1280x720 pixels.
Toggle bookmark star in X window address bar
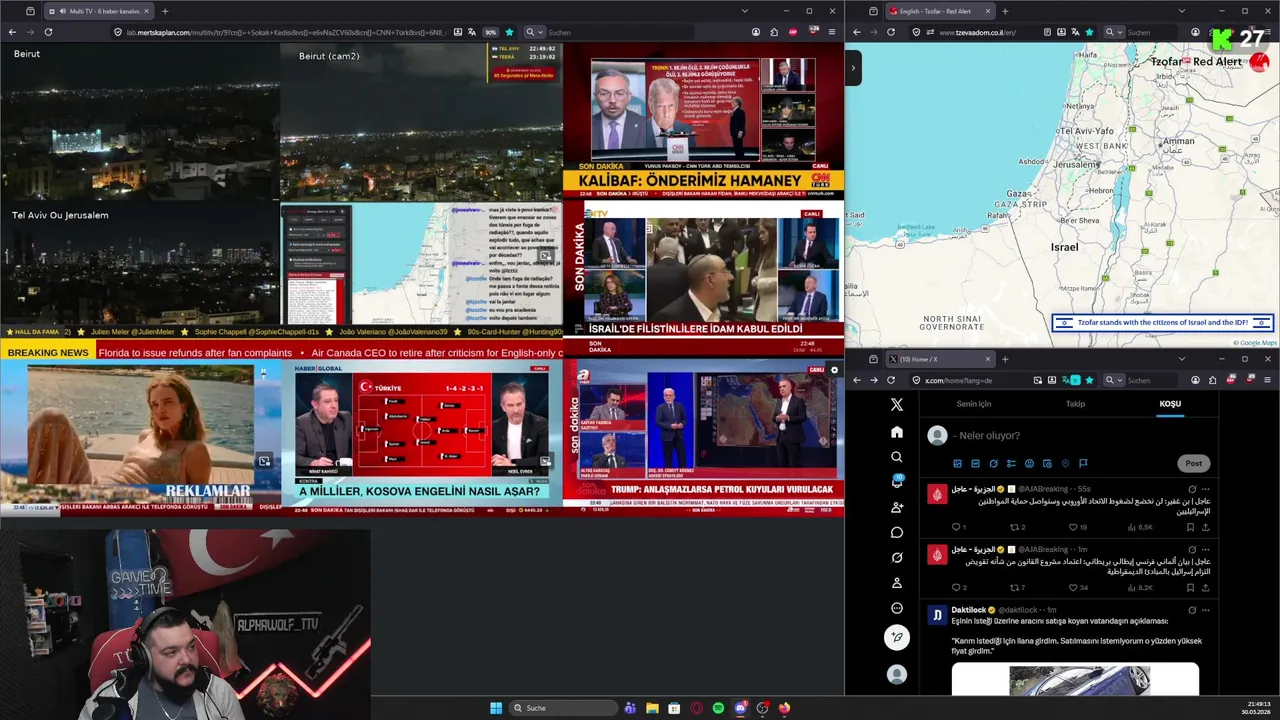tap(1088, 380)
